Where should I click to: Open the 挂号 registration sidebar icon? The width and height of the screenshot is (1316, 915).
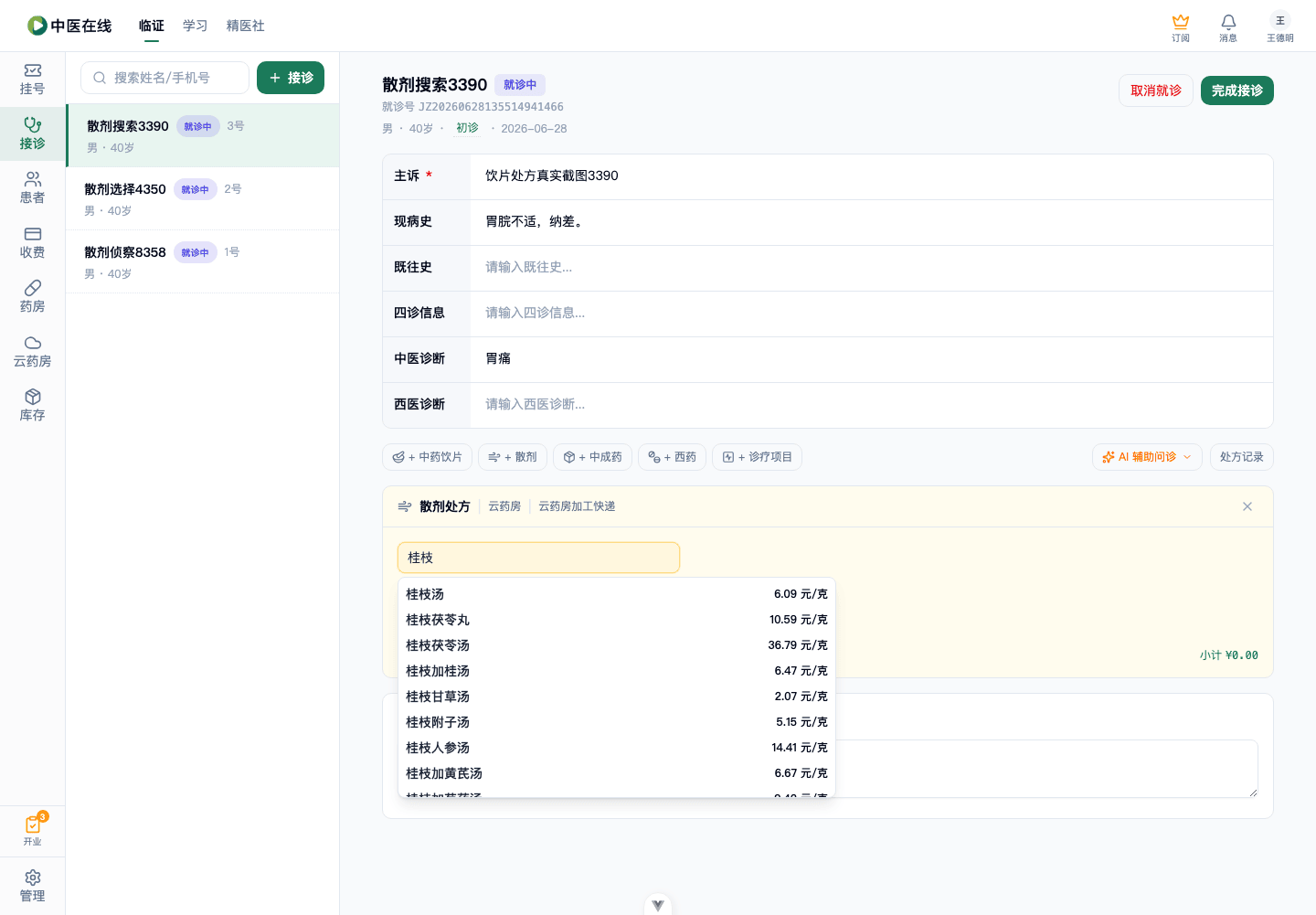point(32,80)
